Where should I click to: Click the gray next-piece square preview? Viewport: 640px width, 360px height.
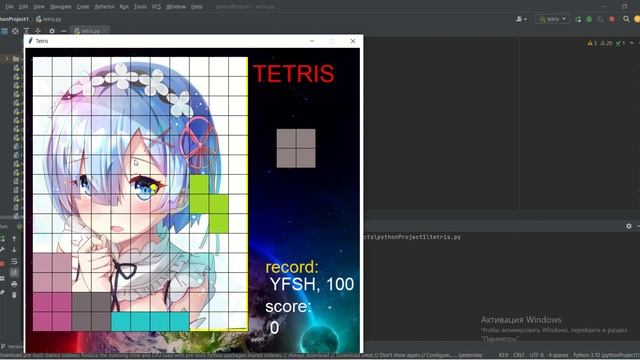pyautogui.click(x=296, y=148)
